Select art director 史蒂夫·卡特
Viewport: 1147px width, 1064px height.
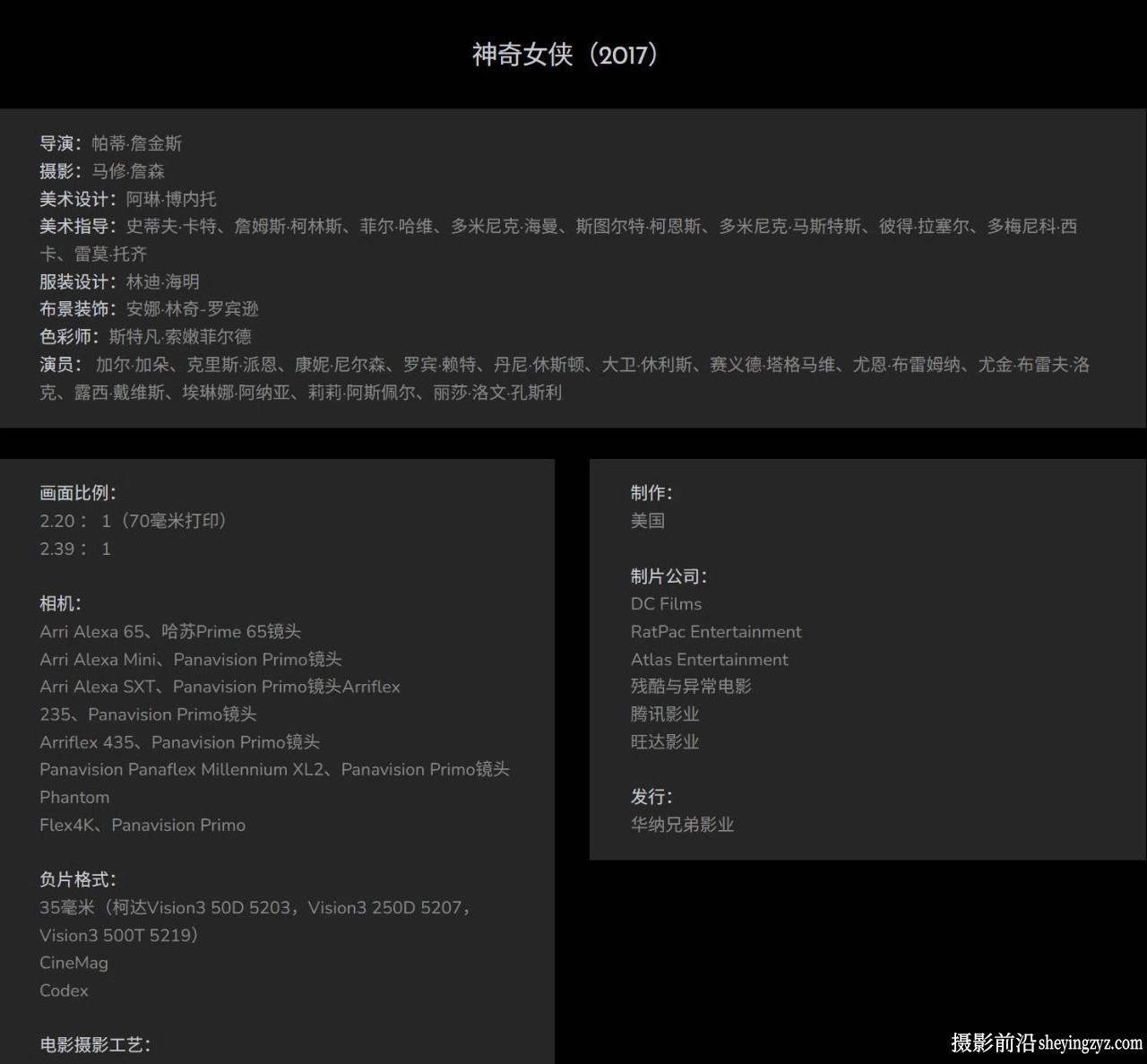click(x=171, y=226)
